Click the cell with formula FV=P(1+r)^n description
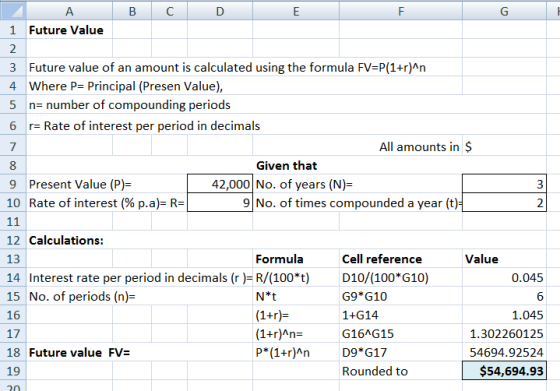The width and height of the screenshot is (560, 391). tap(227, 67)
